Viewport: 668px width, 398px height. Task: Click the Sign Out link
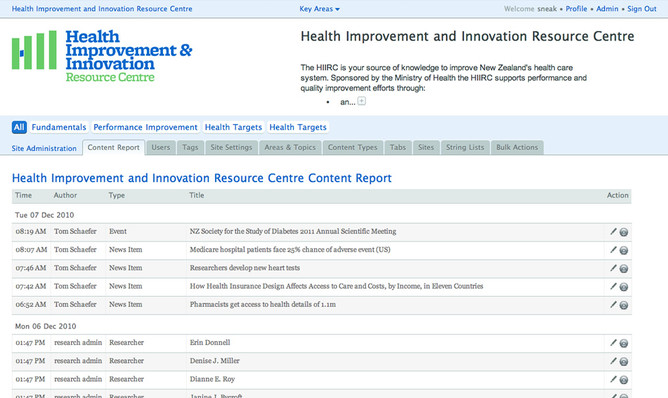642,9
